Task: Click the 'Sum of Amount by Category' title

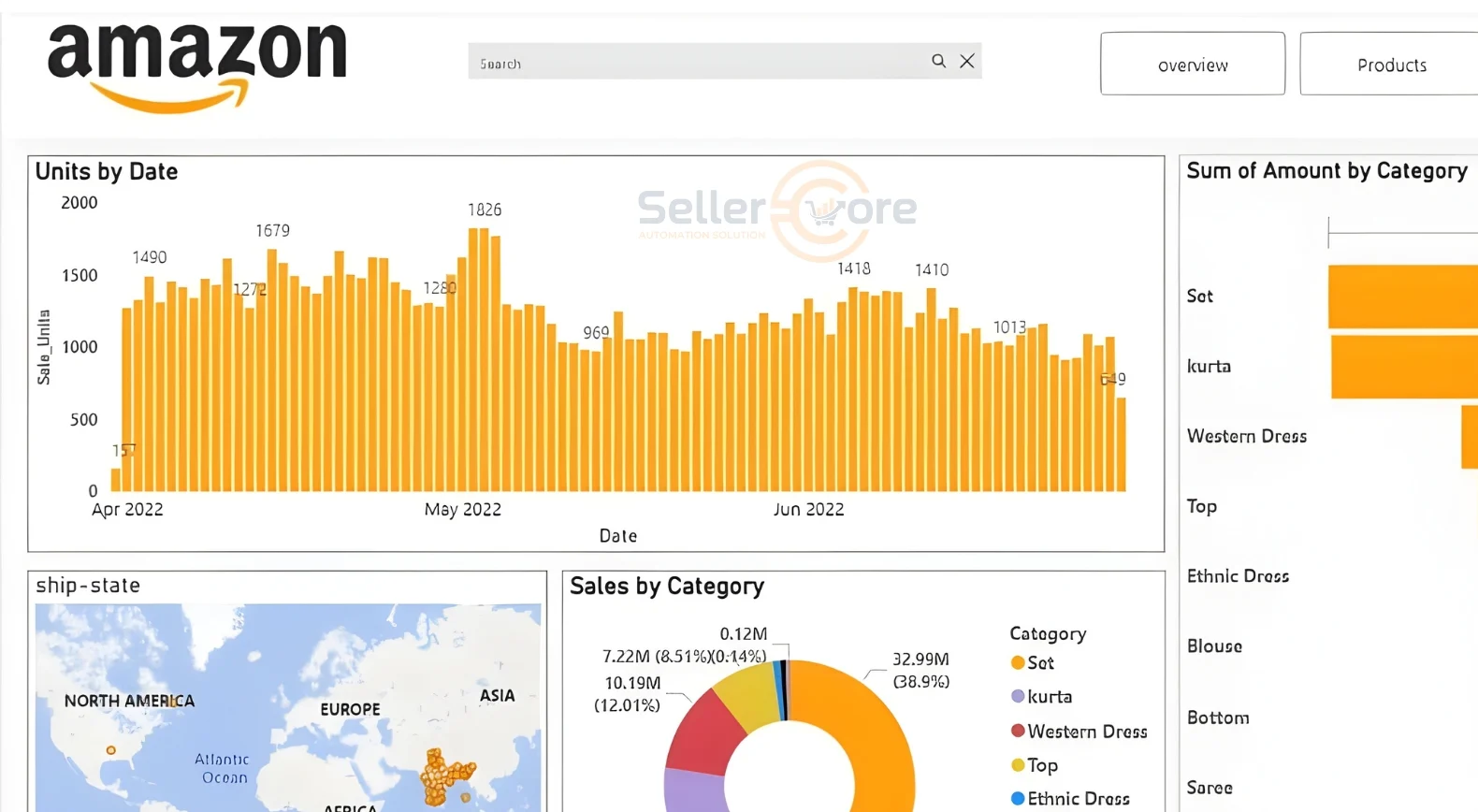Action: click(1326, 171)
